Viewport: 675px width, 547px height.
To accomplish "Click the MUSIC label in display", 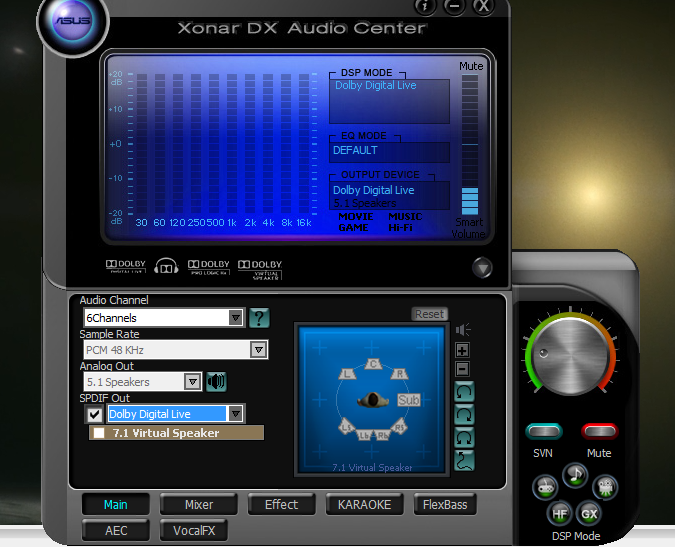I will 405,216.
